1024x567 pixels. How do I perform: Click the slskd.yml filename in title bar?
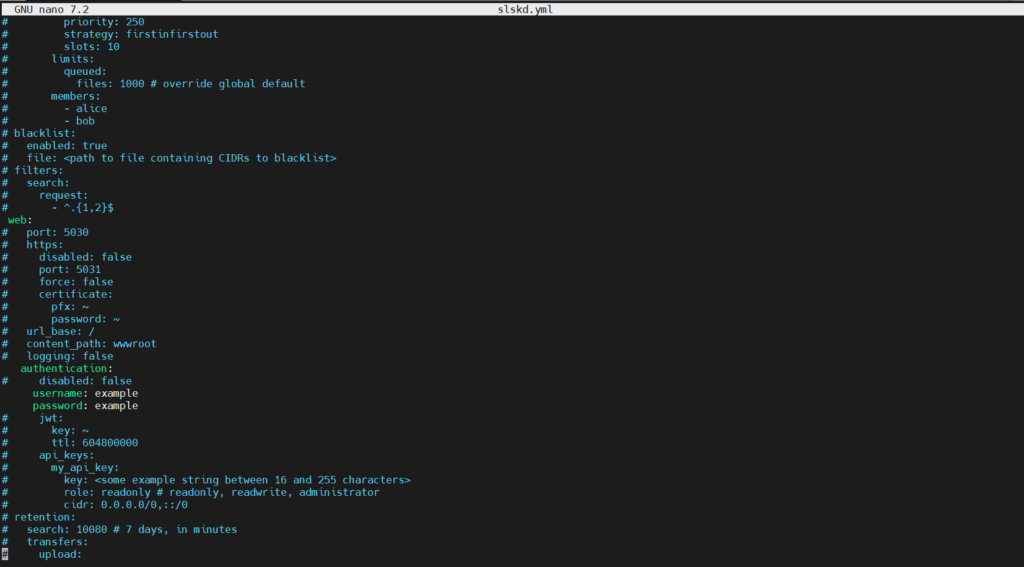pos(525,10)
